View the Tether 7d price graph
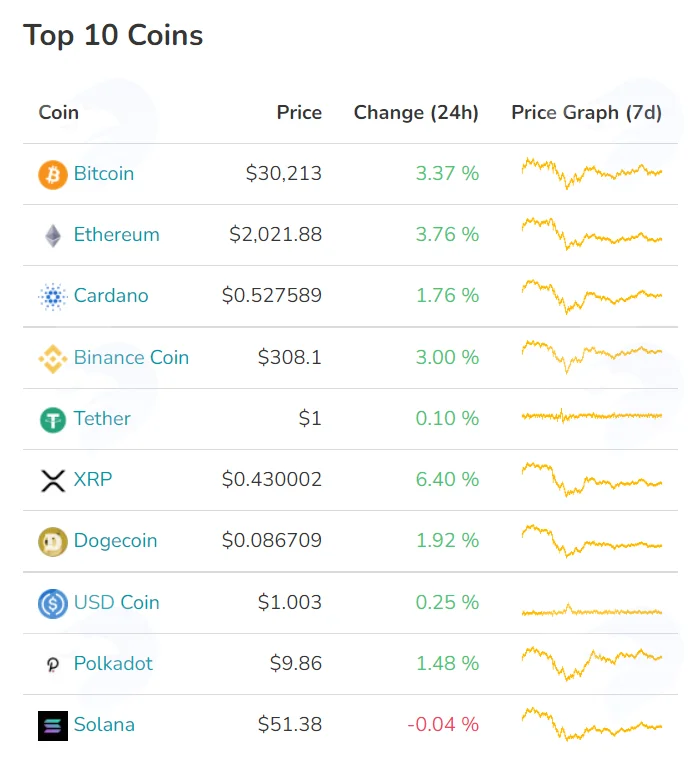 (x=591, y=416)
